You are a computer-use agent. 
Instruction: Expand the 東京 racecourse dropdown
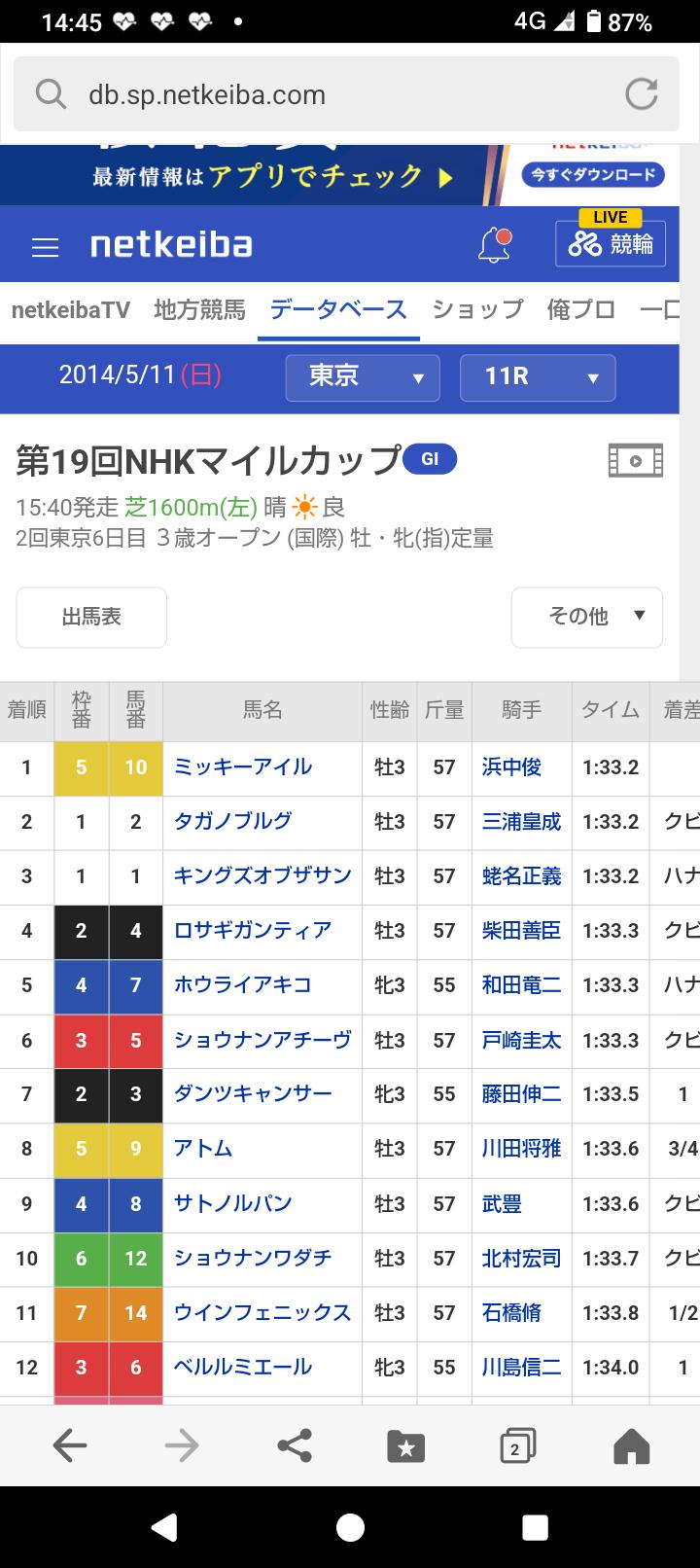pos(363,377)
